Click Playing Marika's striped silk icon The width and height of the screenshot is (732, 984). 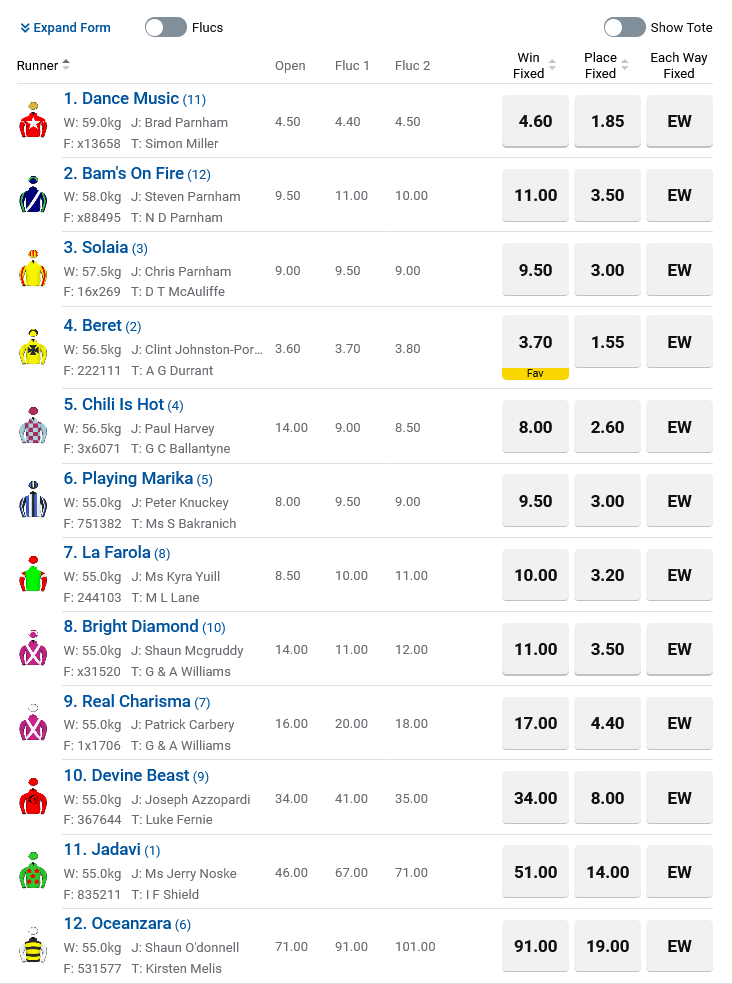point(33,501)
